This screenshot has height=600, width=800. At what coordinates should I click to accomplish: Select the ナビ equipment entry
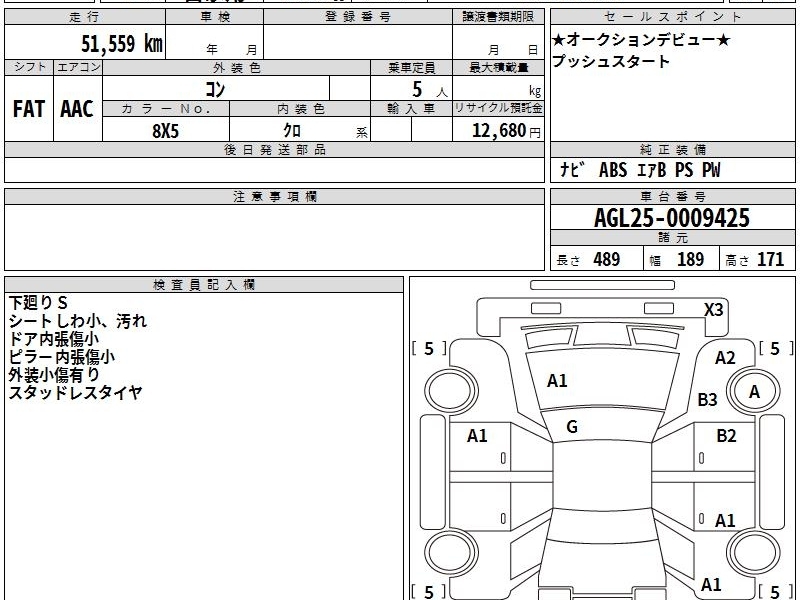pos(571,169)
